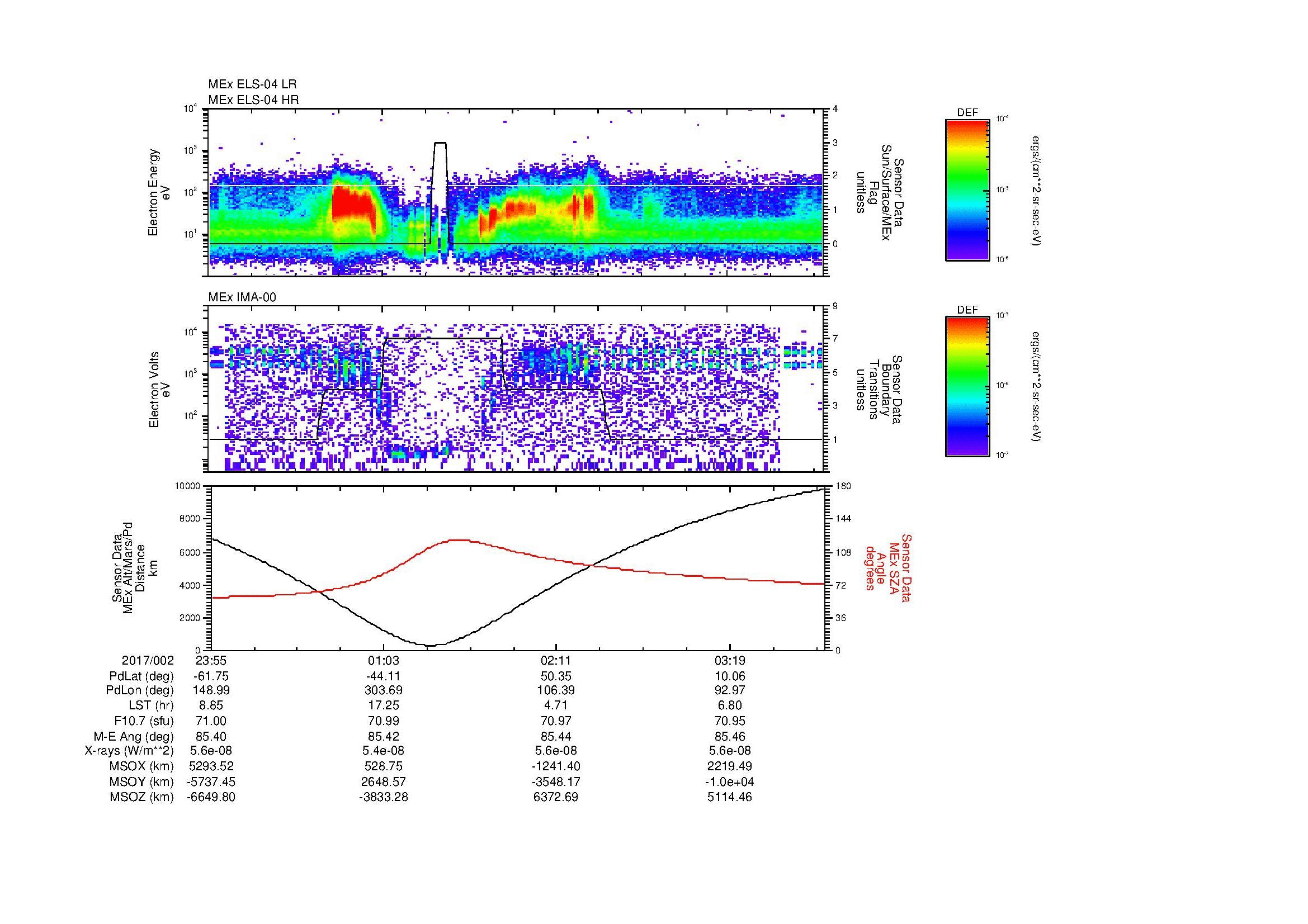Click the red MEx SZA Angle label
This screenshot has width=1308, height=924.
888,567
